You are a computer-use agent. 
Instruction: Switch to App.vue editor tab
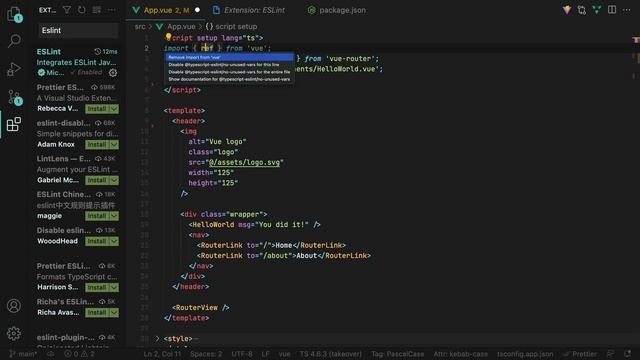pyautogui.click(x=166, y=10)
